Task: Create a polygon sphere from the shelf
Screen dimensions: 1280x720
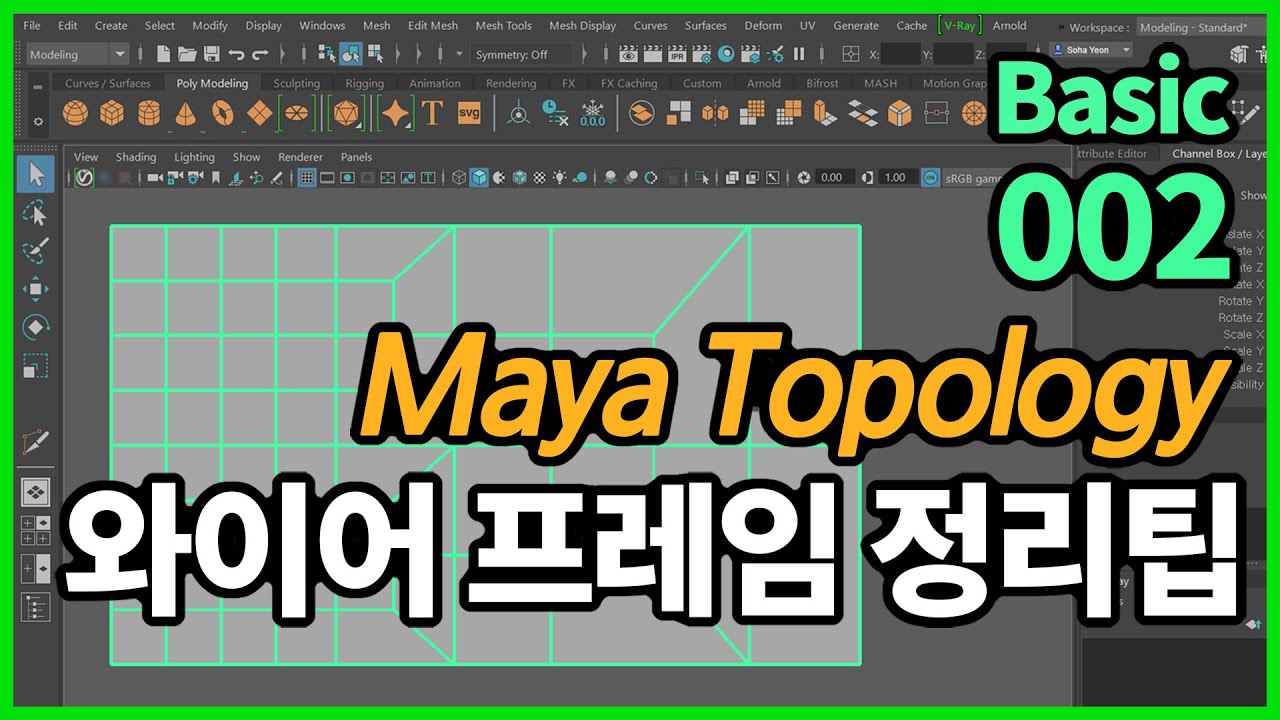Action: pyautogui.click(x=75, y=114)
